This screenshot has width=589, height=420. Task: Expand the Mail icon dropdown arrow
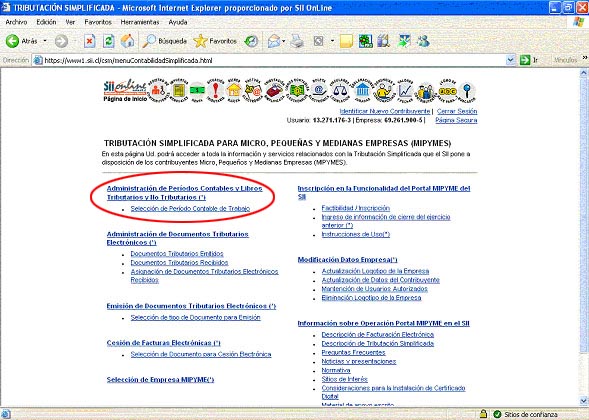tap(284, 41)
